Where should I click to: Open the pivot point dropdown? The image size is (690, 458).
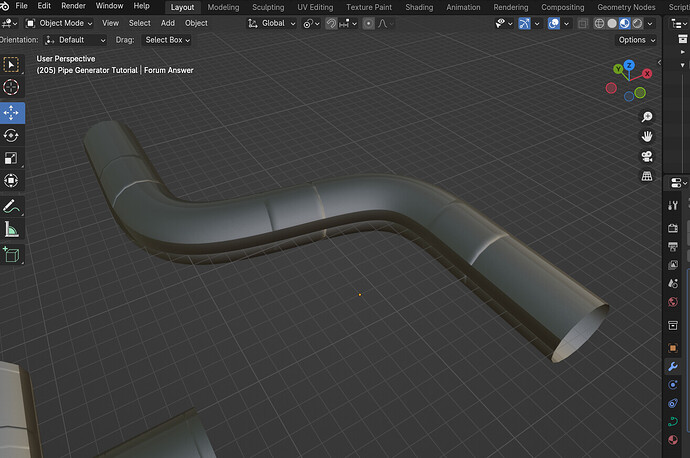point(311,23)
